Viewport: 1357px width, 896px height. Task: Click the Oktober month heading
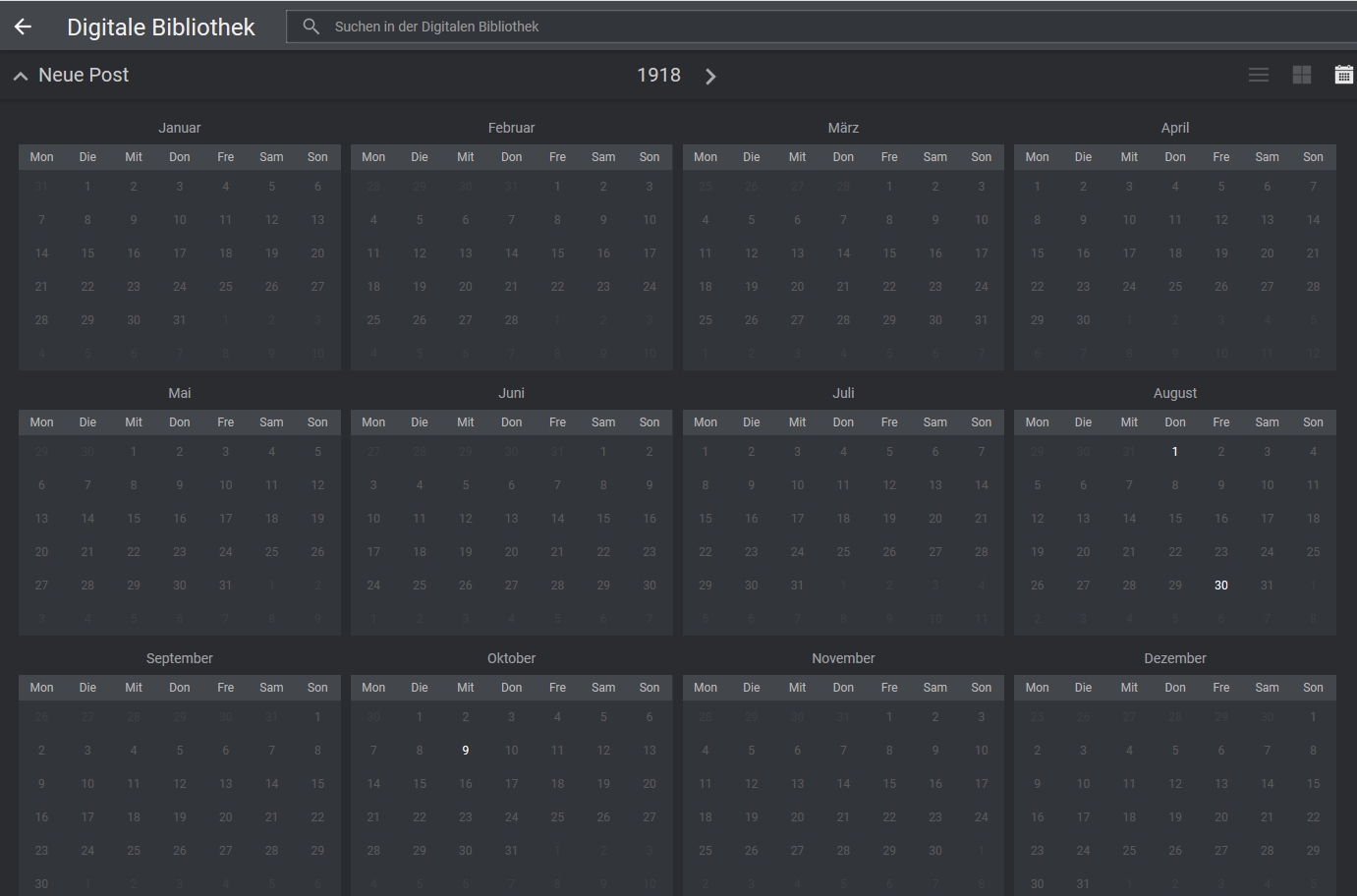point(512,658)
